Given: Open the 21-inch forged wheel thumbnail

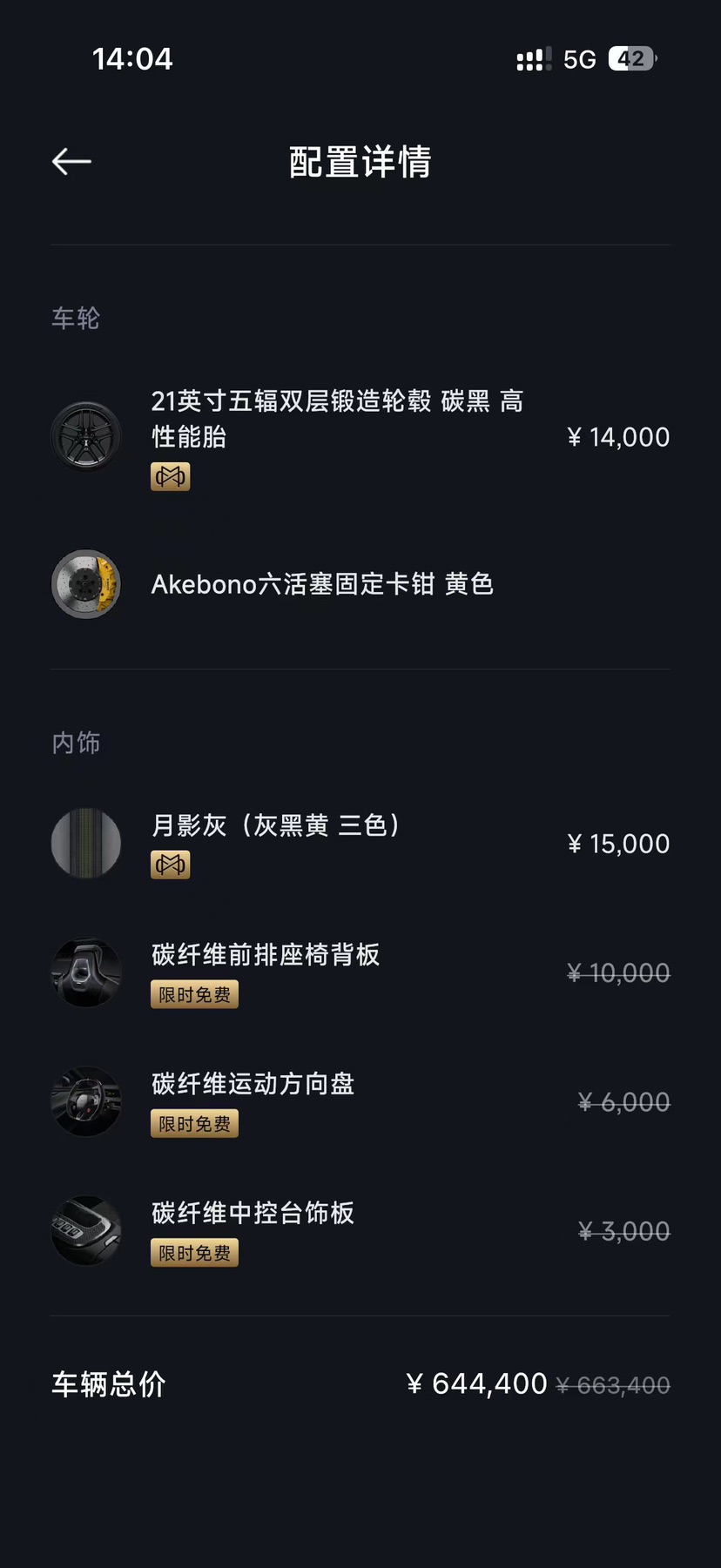Looking at the screenshot, I should pyautogui.click(x=85, y=436).
